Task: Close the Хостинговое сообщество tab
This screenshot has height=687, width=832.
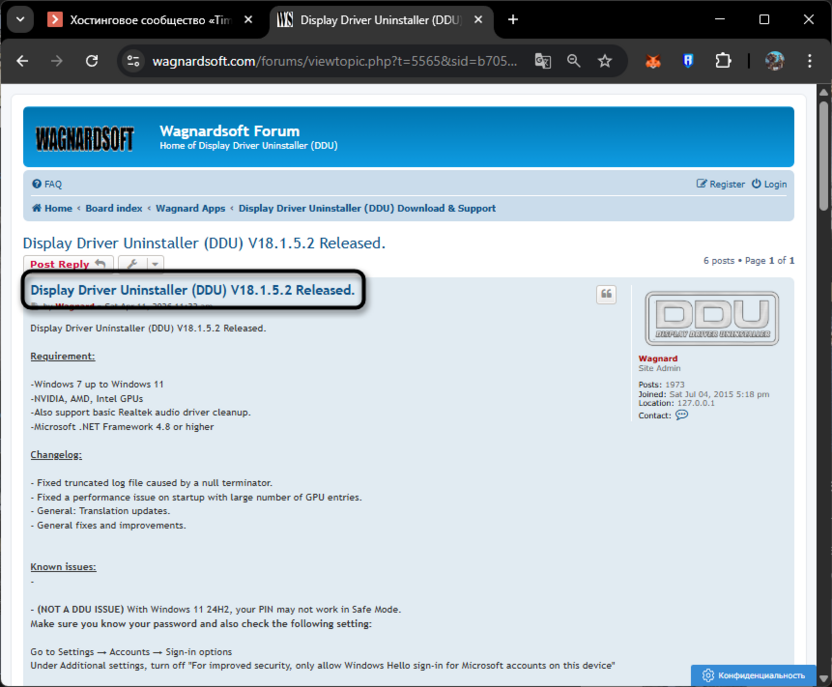Action: (x=248, y=20)
